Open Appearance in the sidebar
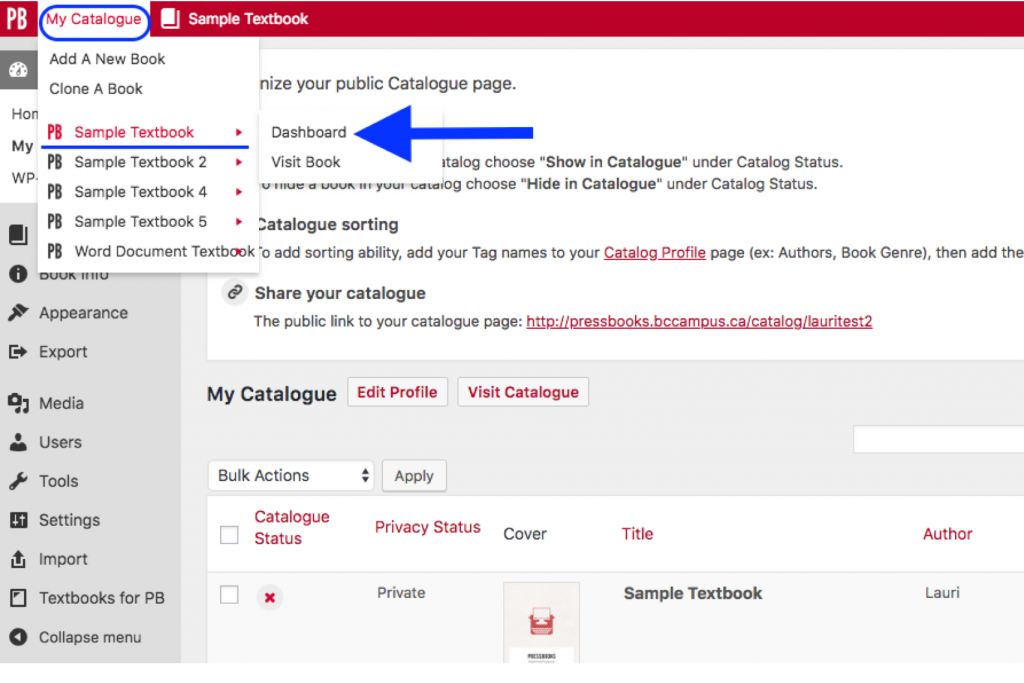Screen dimensions: 1024x683 pyautogui.click(x=84, y=313)
